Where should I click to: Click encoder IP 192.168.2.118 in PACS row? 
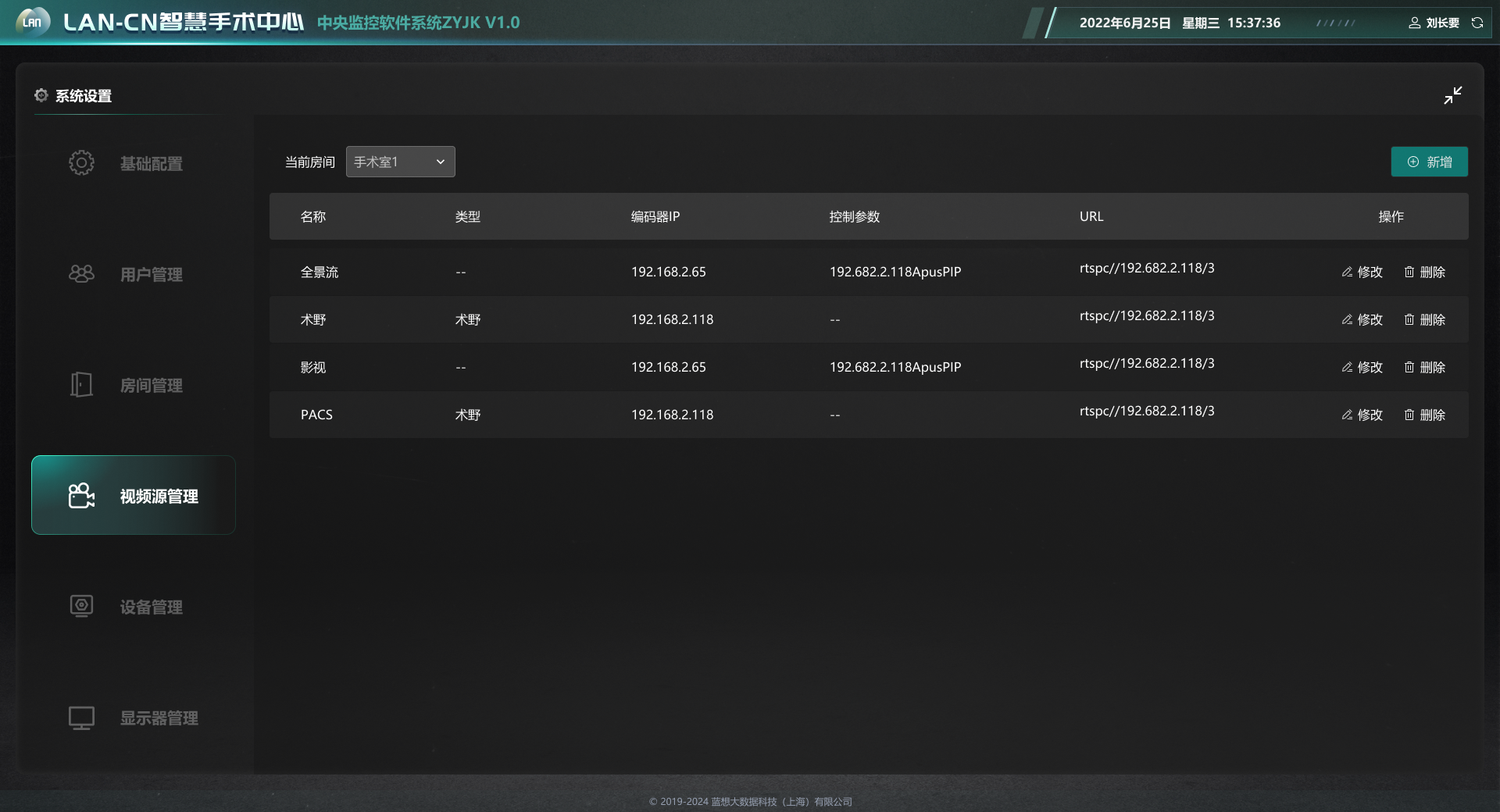(672, 415)
